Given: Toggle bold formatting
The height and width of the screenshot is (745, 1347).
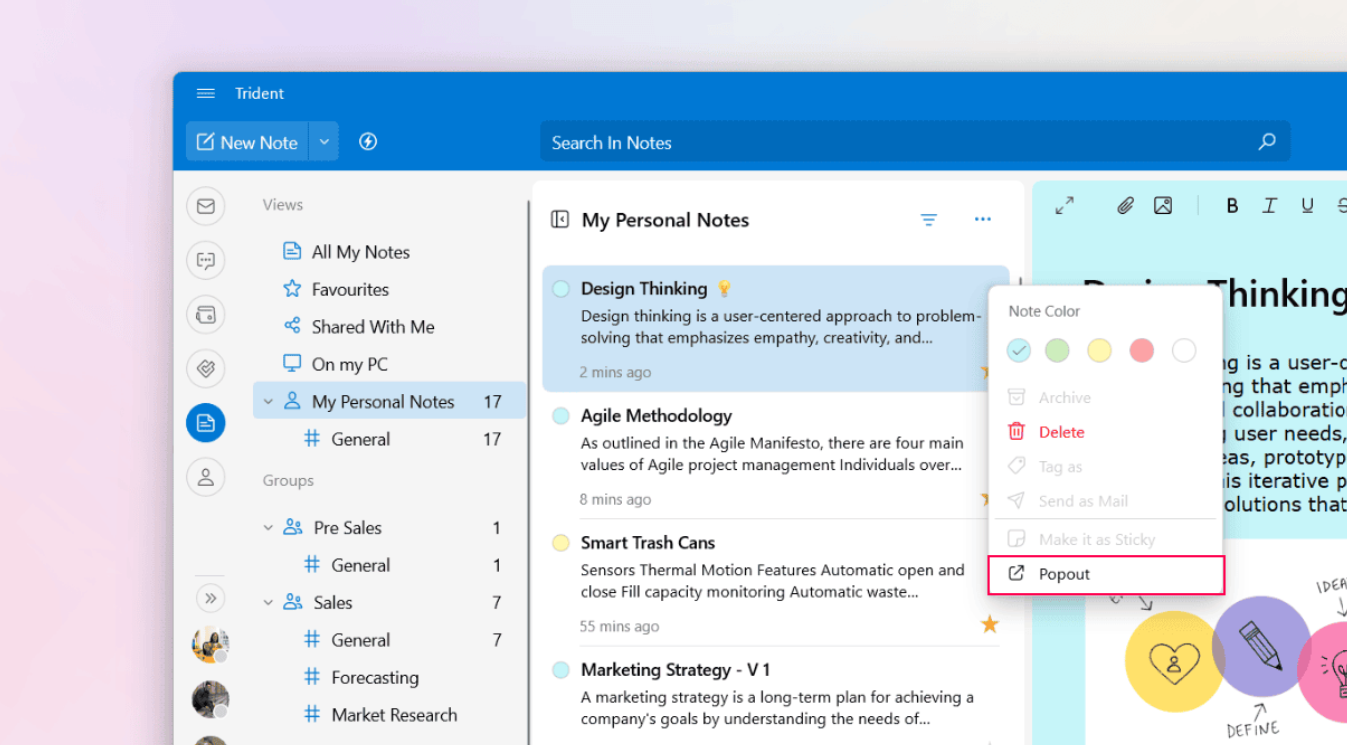Looking at the screenshot, I should click(1232, 205).
